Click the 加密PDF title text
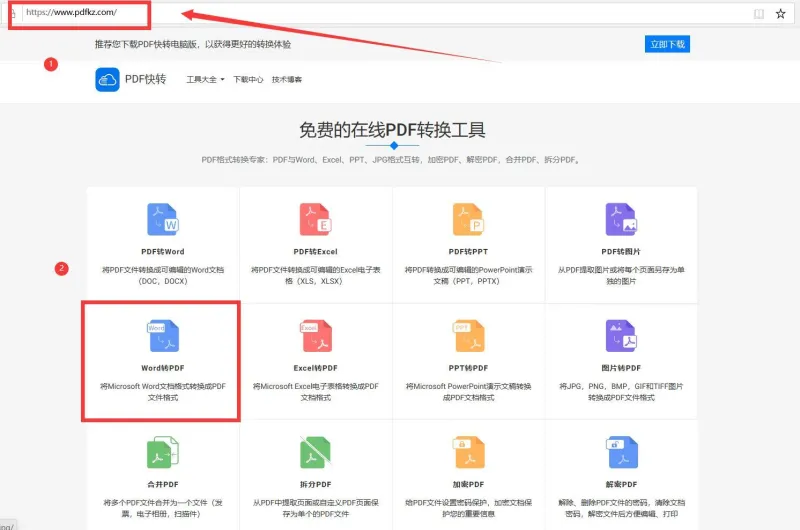This screenshot has height=530, width=800. [468, 484]
